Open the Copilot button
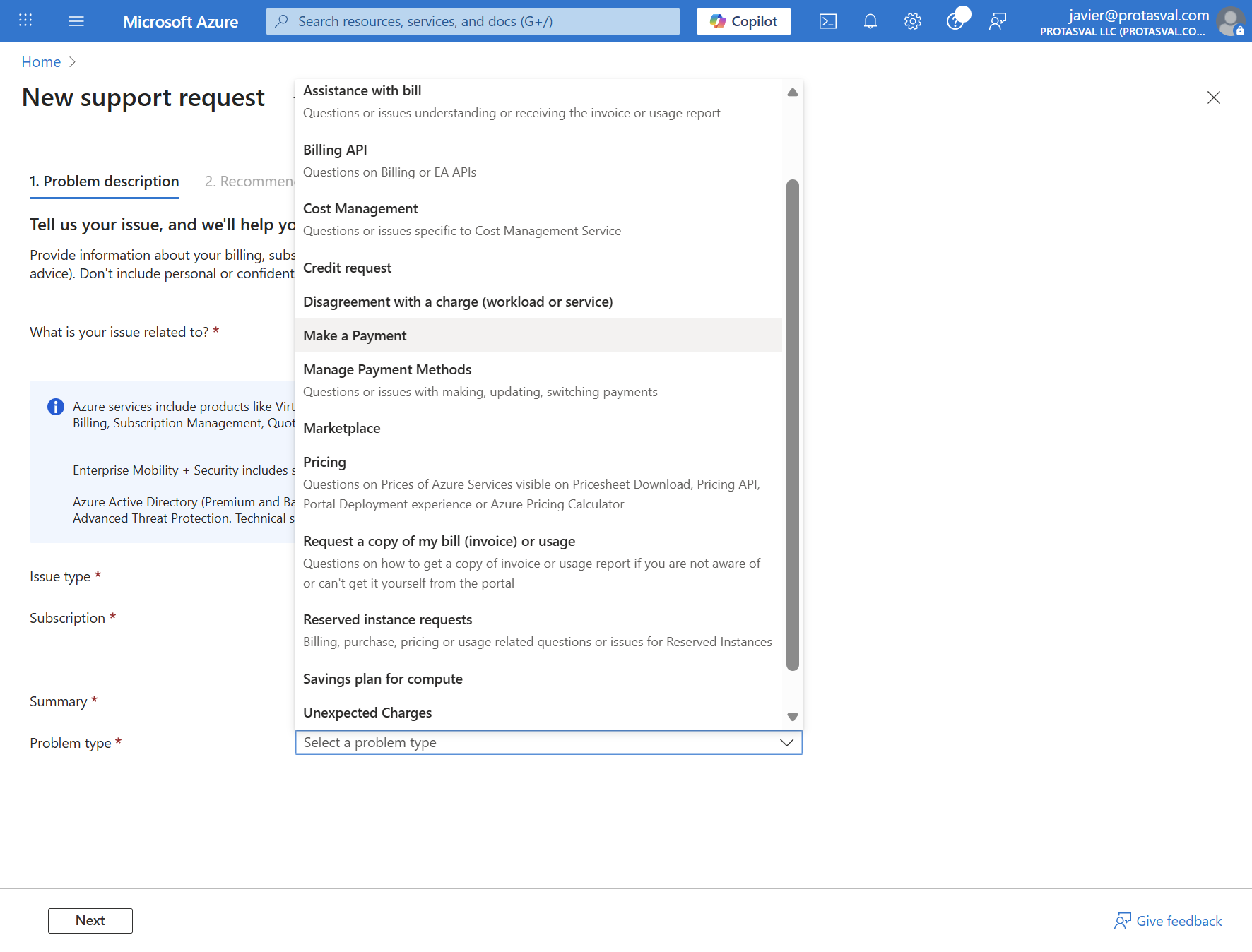 click(744, 21)
